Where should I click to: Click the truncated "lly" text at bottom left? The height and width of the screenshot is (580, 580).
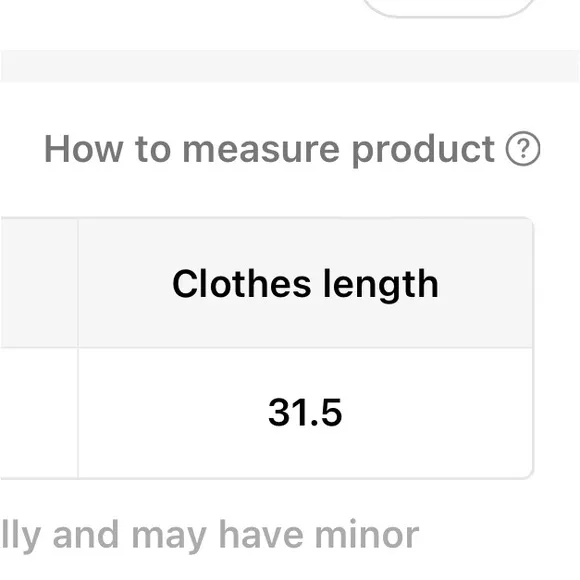point(20,537)
